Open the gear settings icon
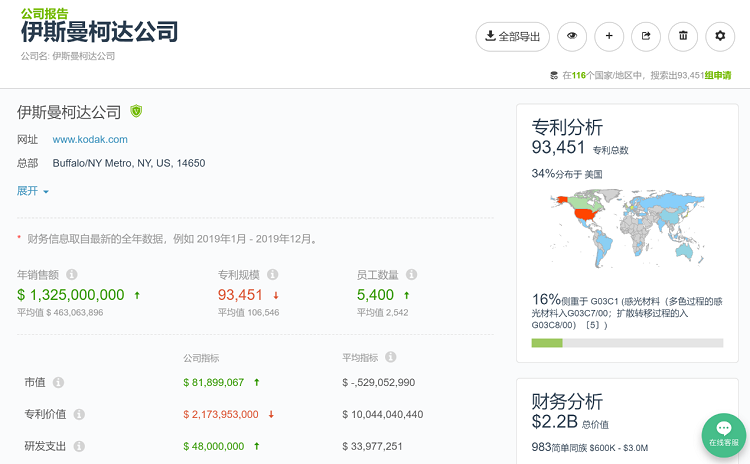750x464 pixels. 720,37
